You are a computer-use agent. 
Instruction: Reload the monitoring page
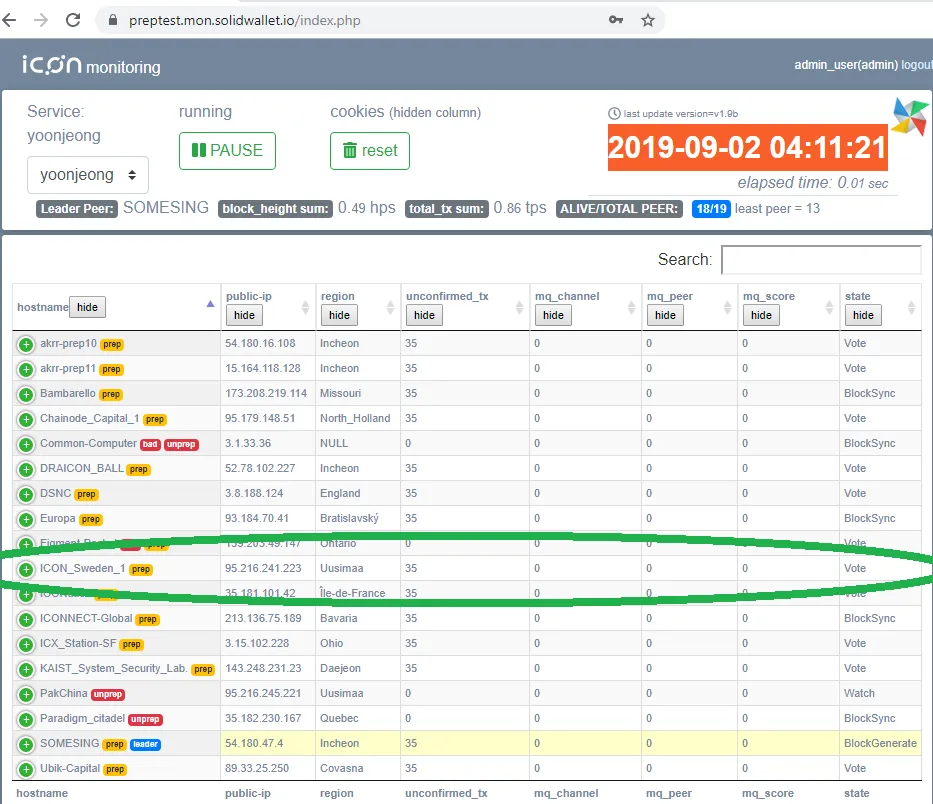(x=73, y=20)
